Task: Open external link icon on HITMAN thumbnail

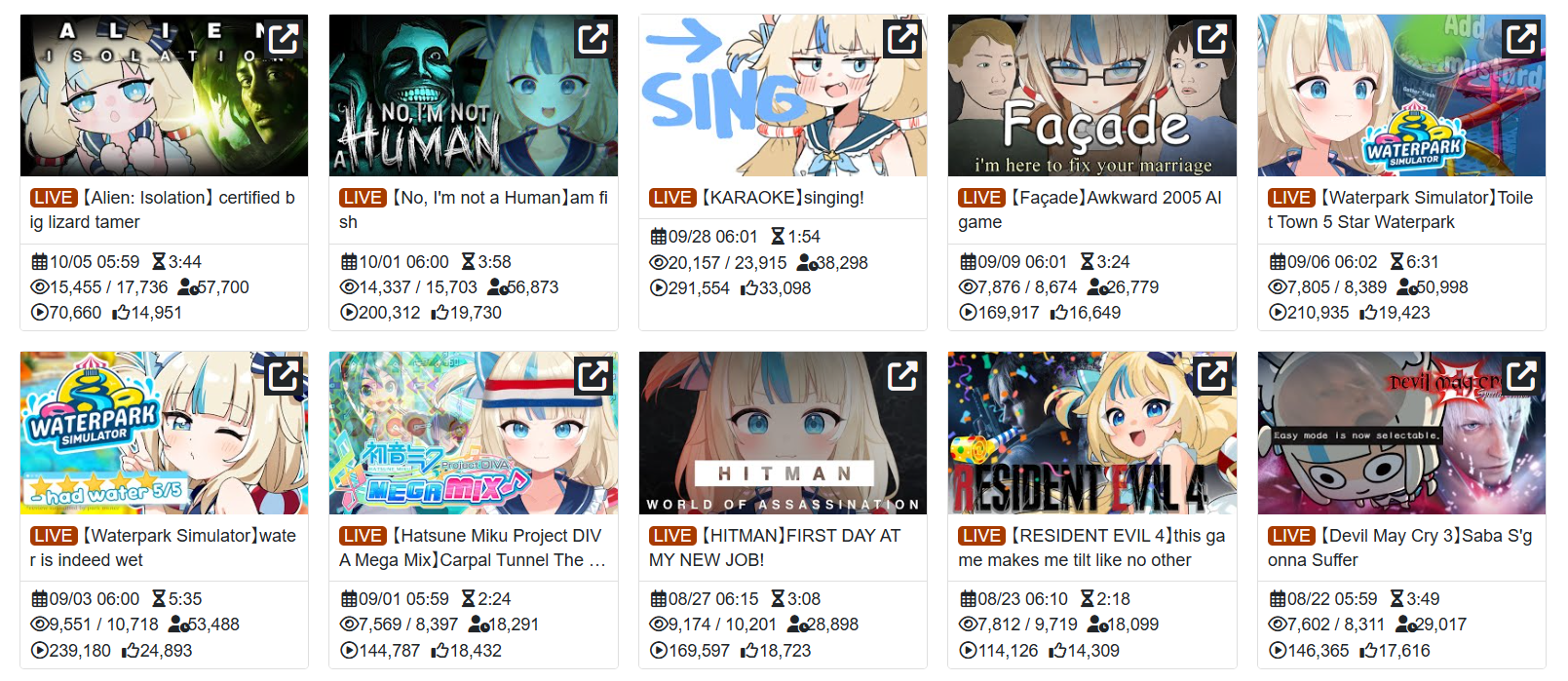Action: (902, 376)
